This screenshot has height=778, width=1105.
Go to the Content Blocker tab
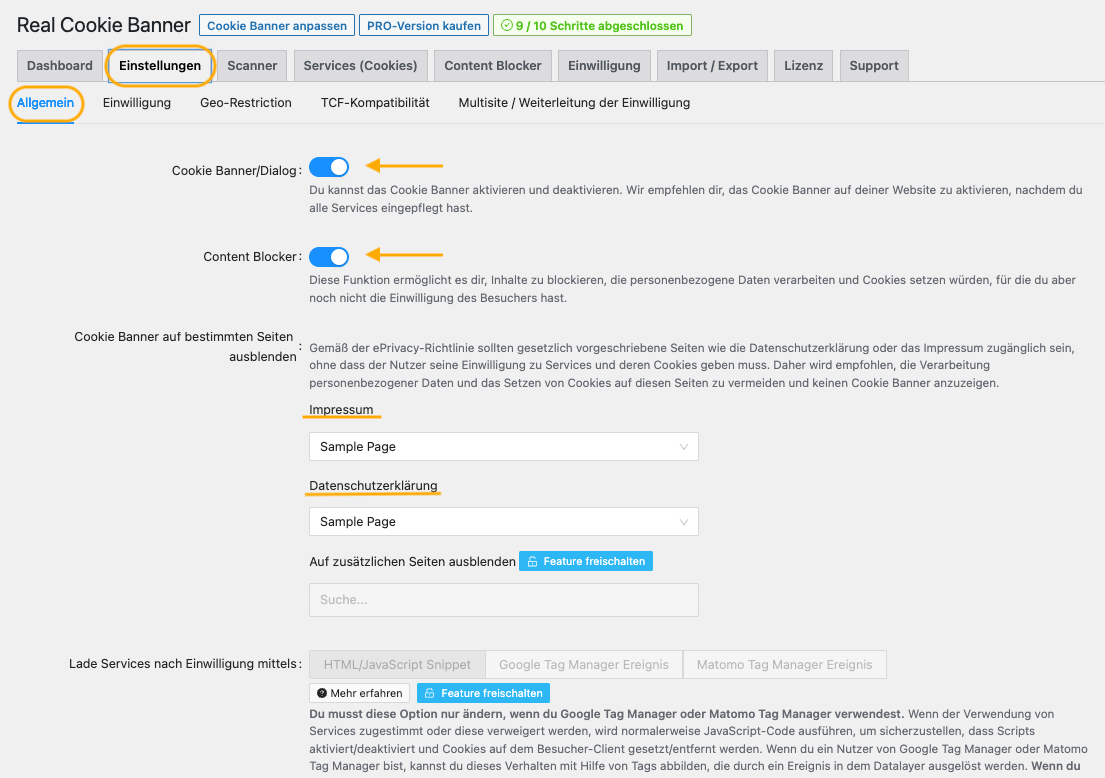(x=493, y=66)
